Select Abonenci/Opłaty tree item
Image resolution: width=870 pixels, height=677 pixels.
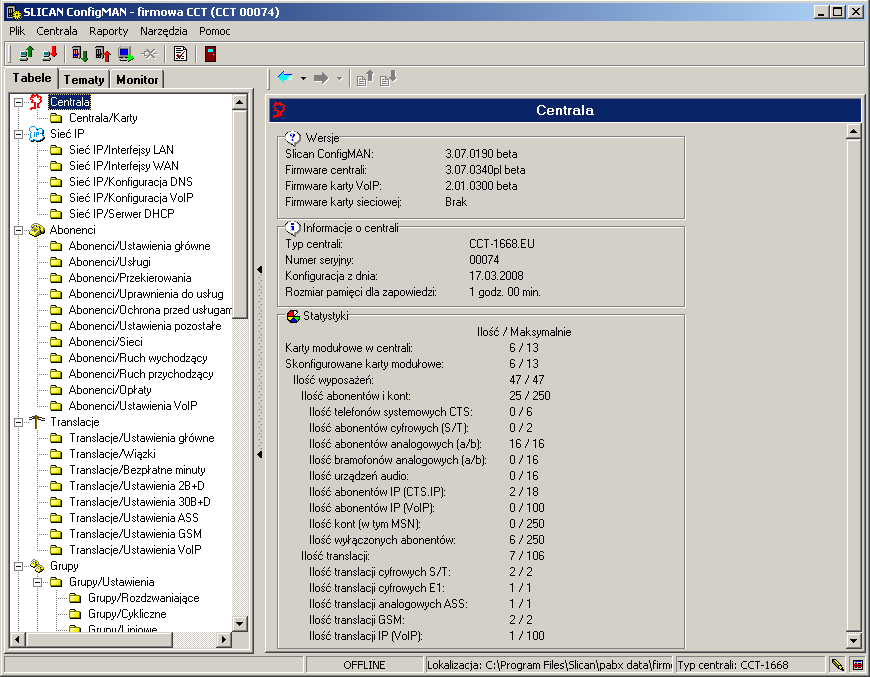click(x=110, y=390)
